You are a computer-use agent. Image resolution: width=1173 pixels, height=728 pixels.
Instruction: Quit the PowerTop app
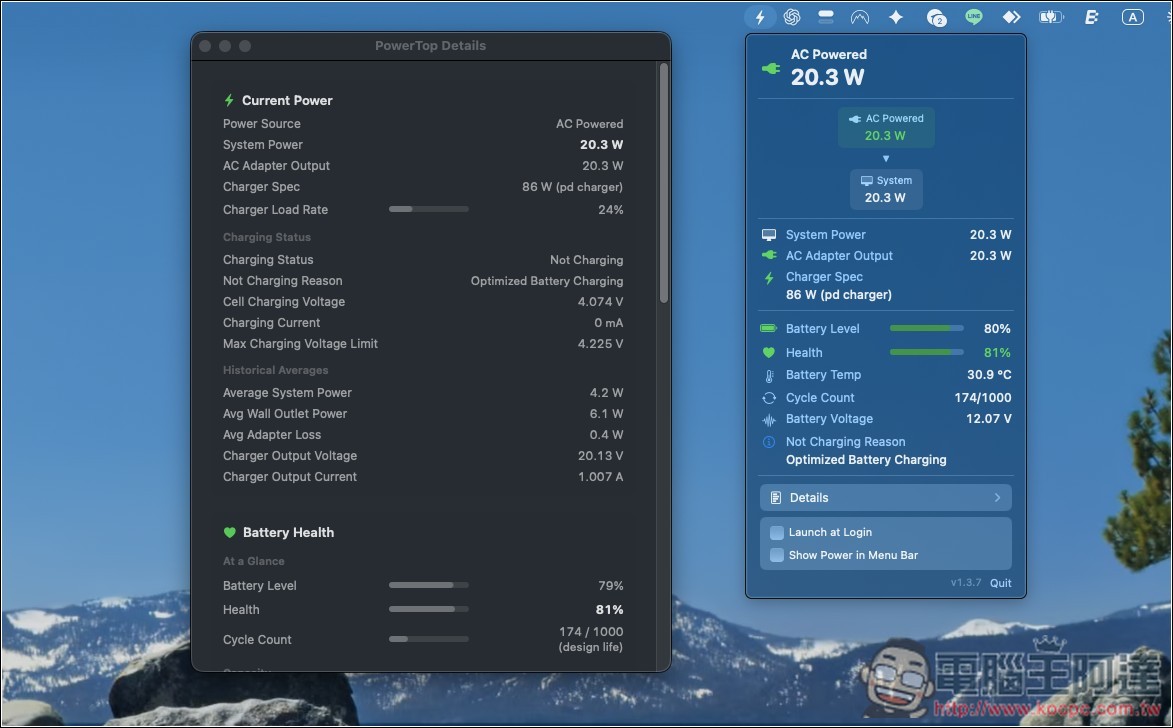[x=1000, y=583]
